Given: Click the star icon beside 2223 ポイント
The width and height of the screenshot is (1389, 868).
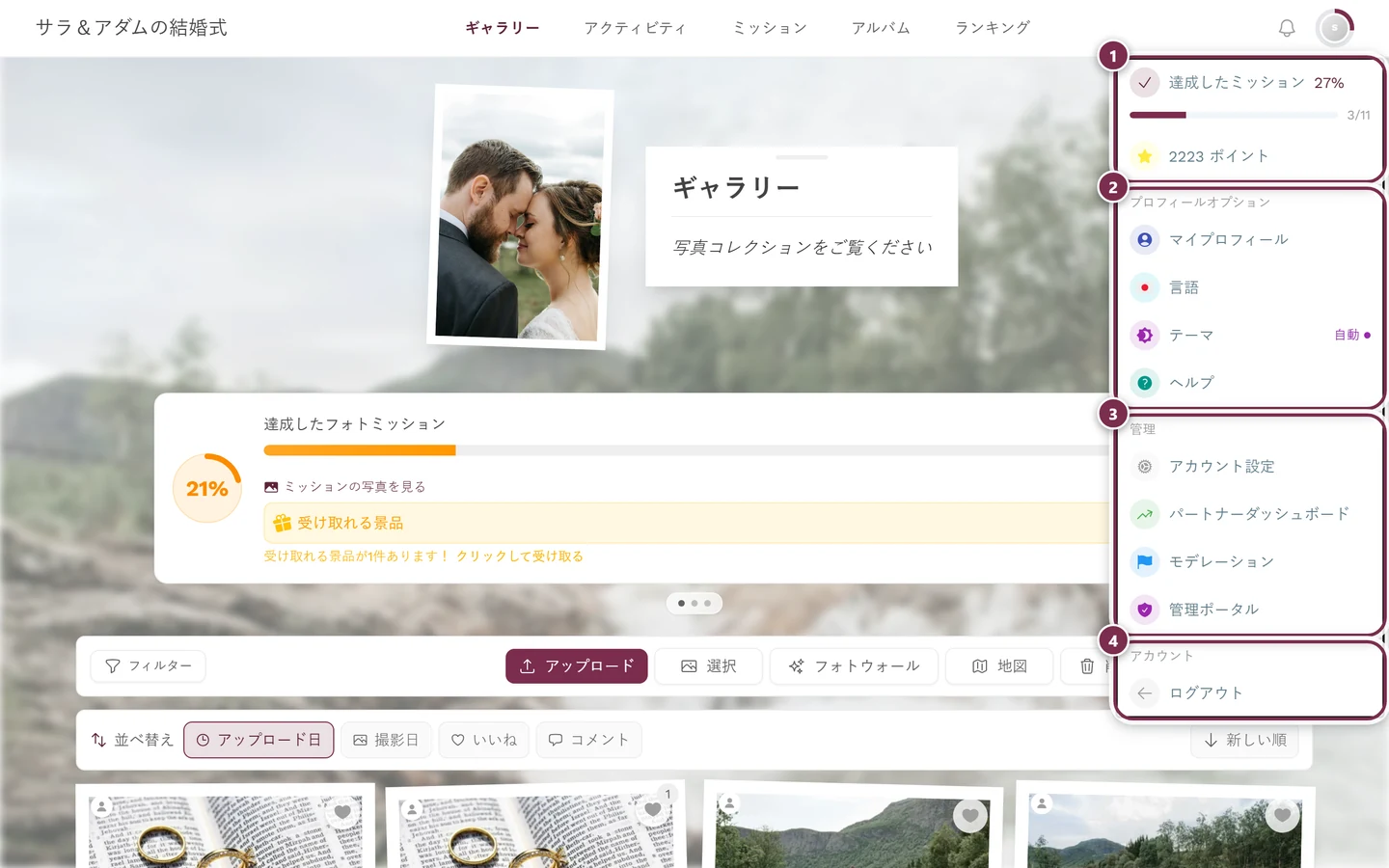Looking at the screenshot, I should pos(1144,156).
